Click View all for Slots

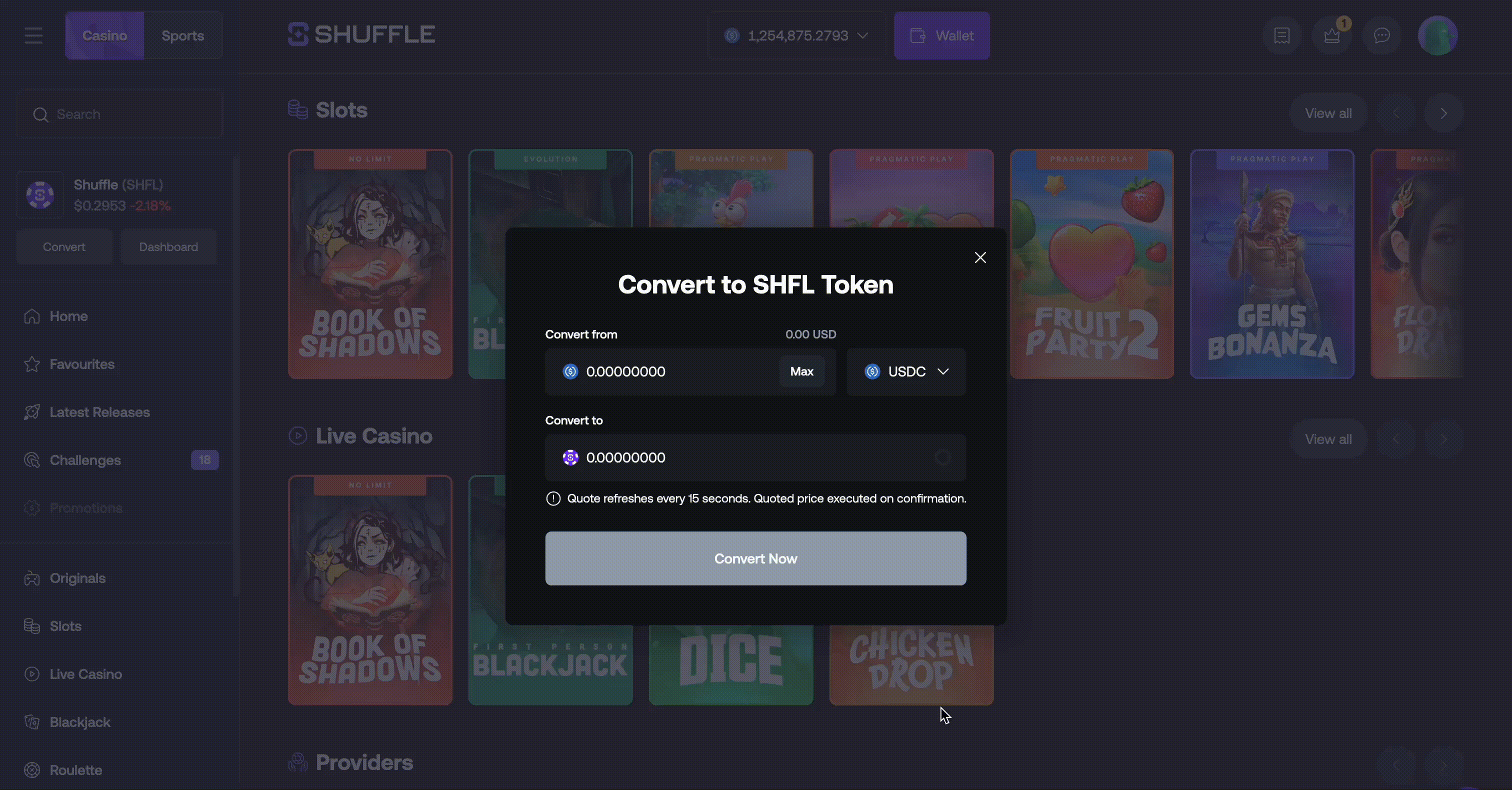tap(1327, 113)
